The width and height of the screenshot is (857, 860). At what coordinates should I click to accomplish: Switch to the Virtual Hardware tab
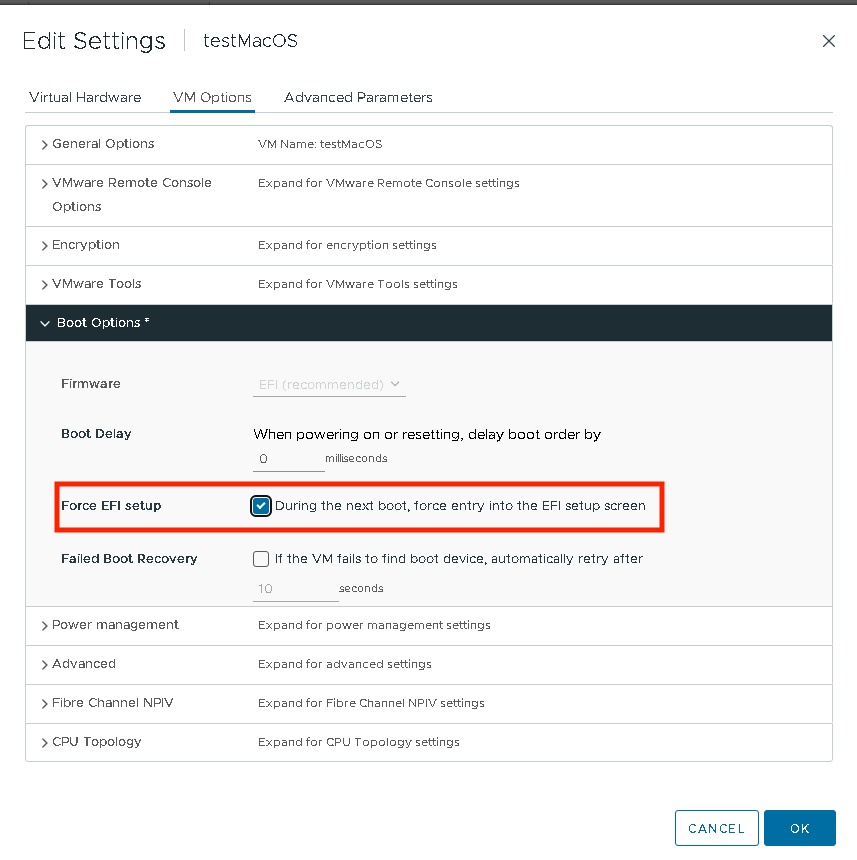click(85, 97)
